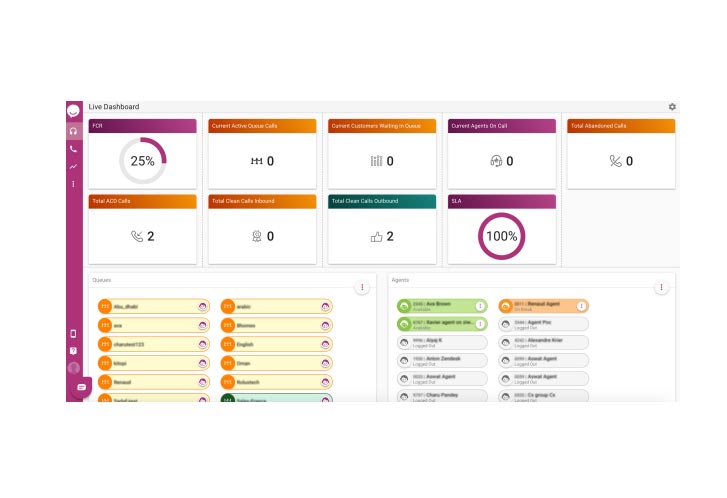Select the Cx group Cx agent card

(543, 396)
